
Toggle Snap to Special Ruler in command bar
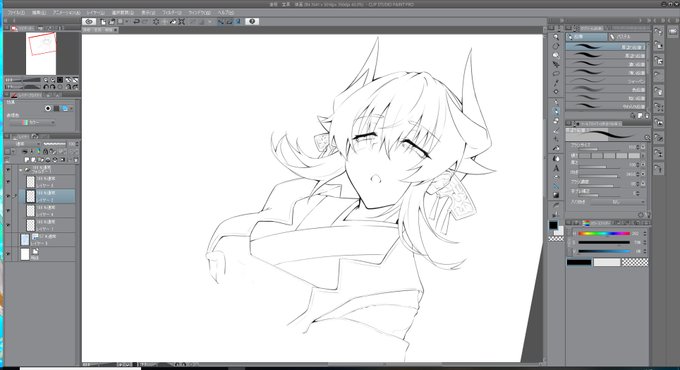point(229,21)
